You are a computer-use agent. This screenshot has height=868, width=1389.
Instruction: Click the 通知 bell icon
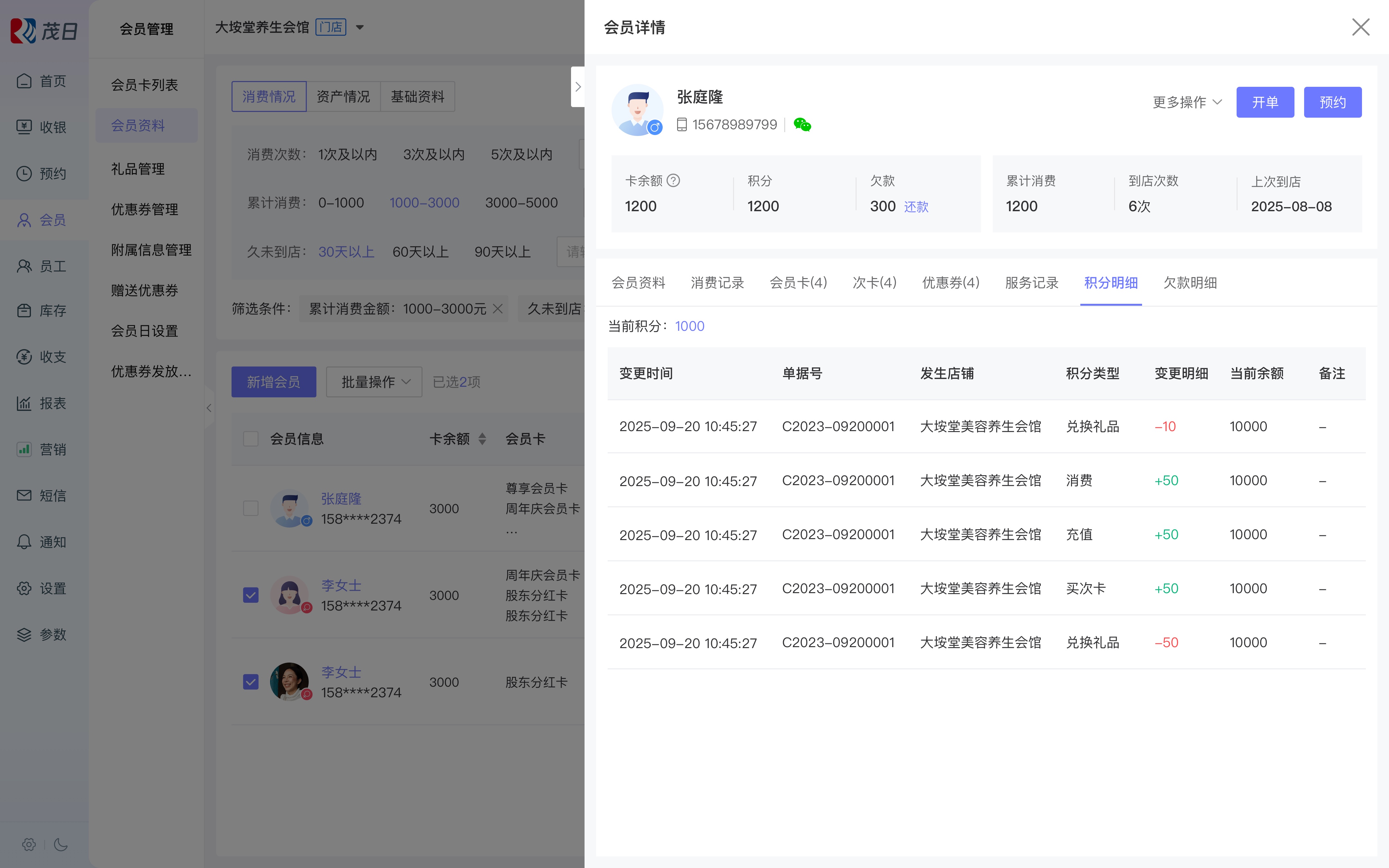pyautogui.click(x=24, y=542)
